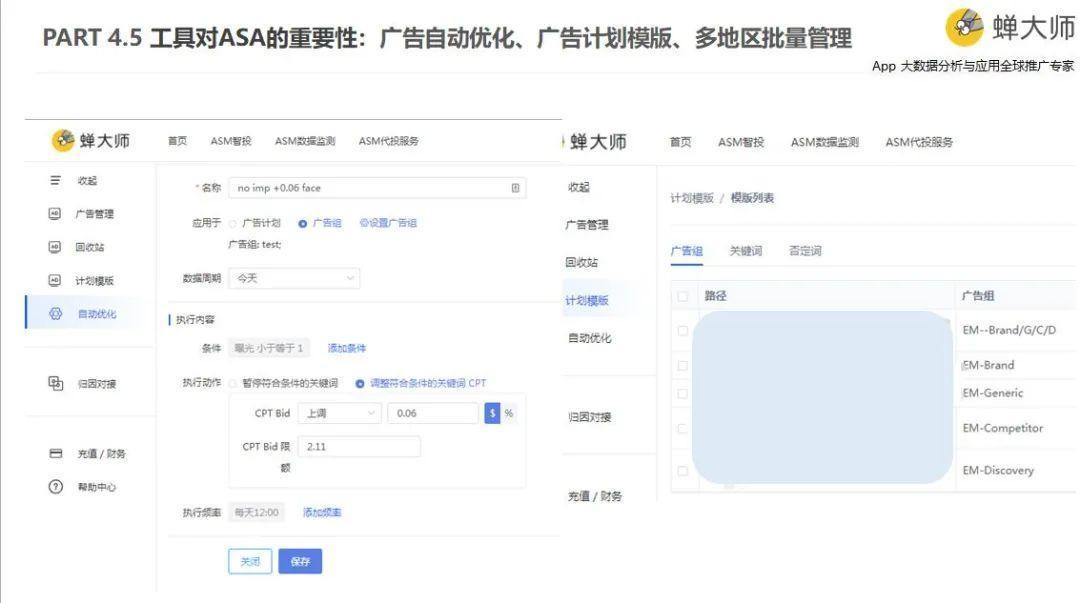
Task: Click the 计划模版 breadcrumb link
Action: [x=692, y=198]
